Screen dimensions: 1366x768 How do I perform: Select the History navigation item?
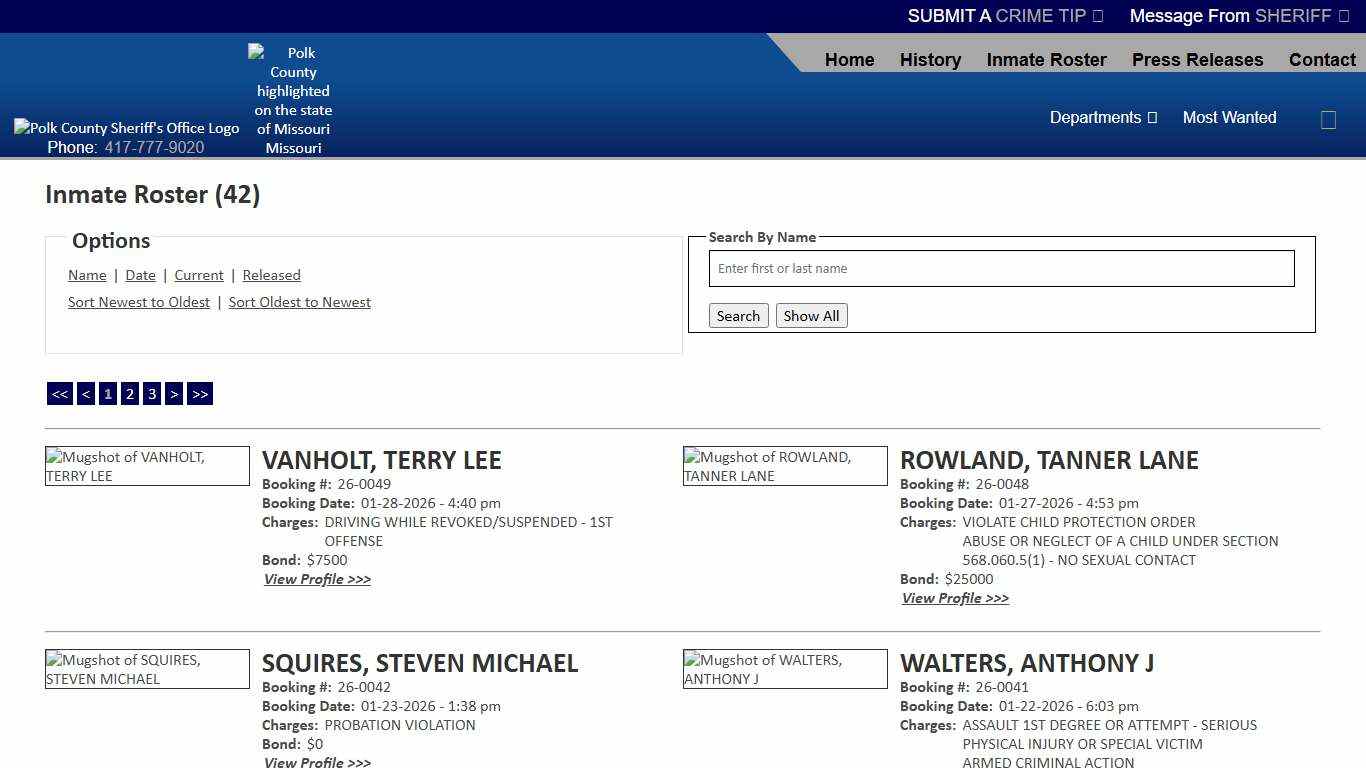click(x=930, y=59)
